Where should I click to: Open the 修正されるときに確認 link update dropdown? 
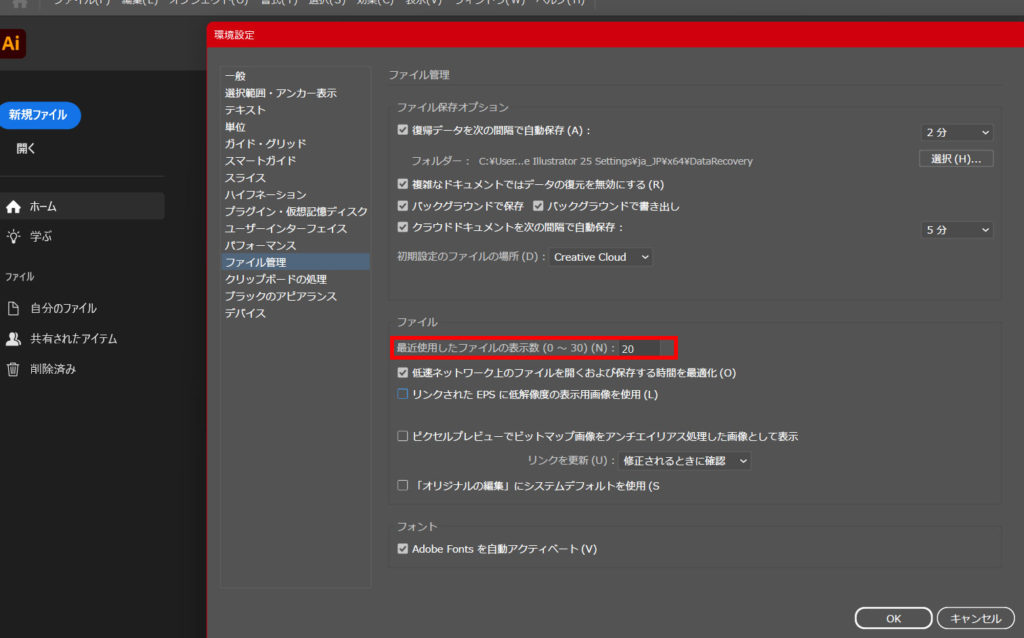click(x=684, y=461)
